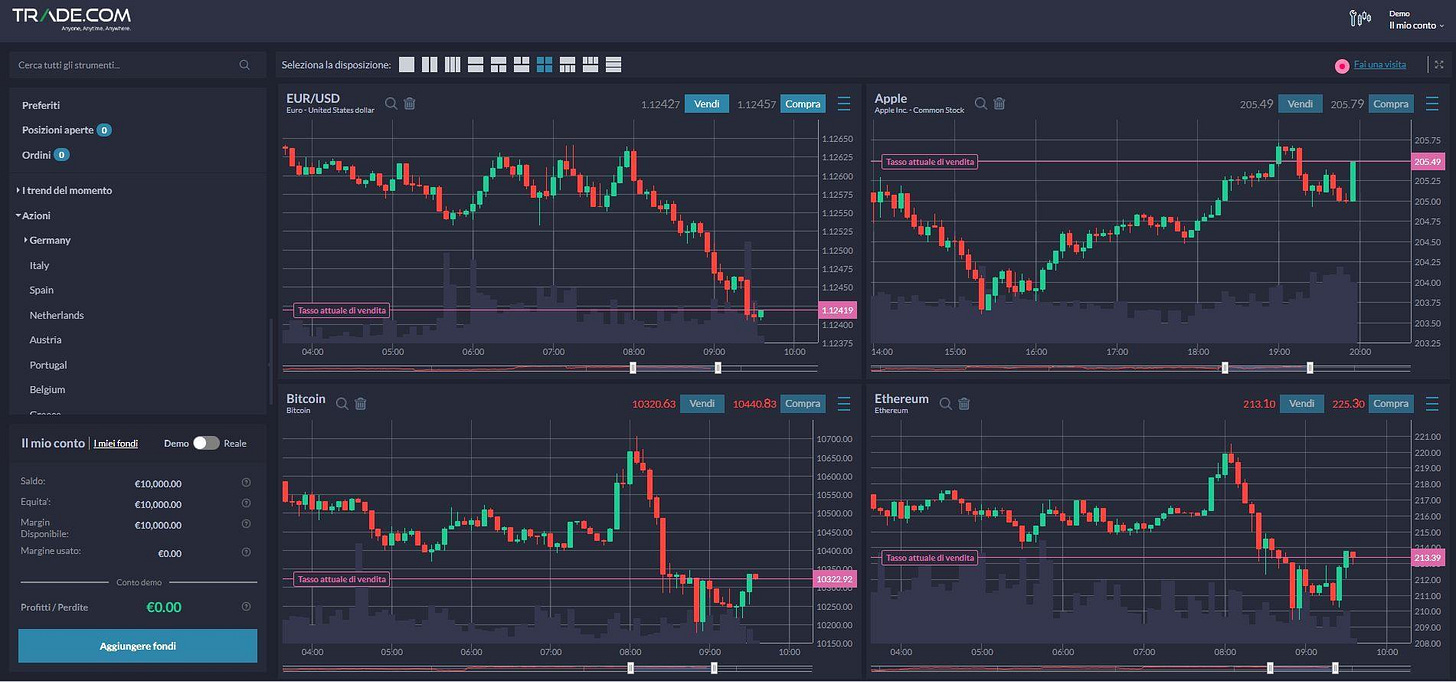Open the help icon for Saldo

click(x=246, y=482)
